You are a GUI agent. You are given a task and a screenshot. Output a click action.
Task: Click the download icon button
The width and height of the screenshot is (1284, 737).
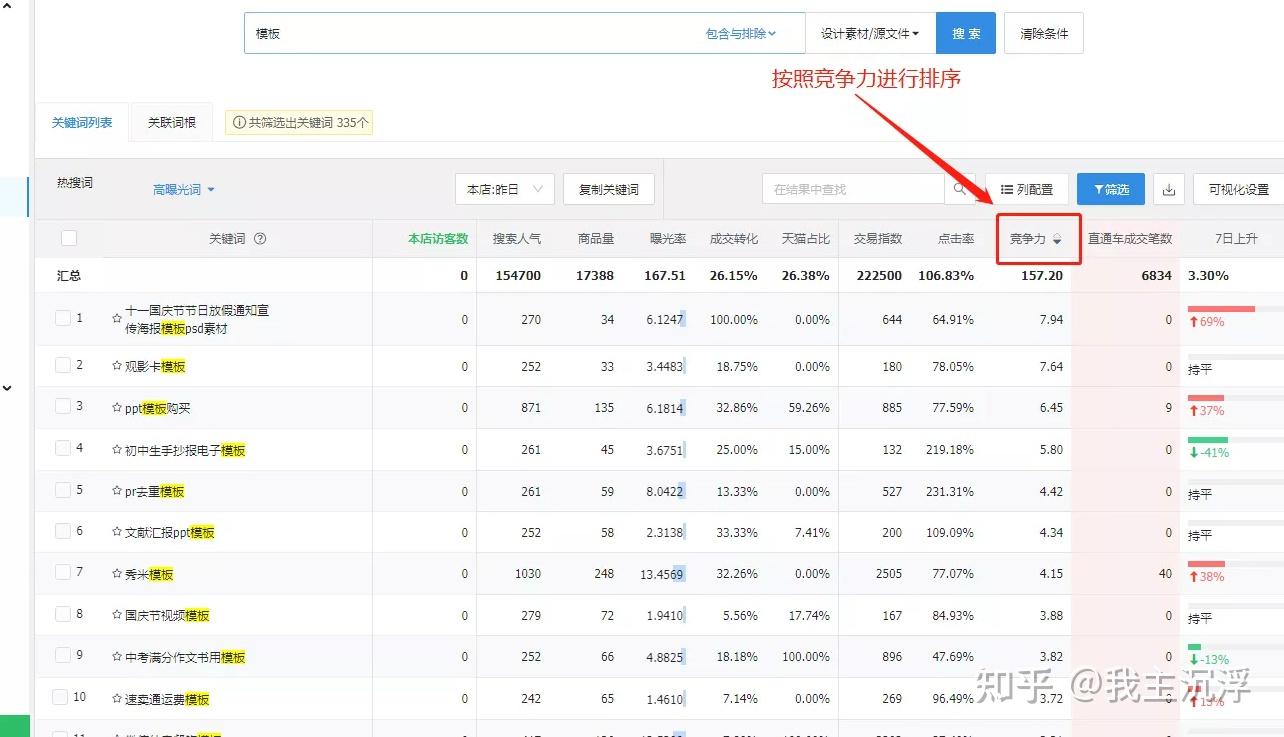pyautogui.click(x=1169, y=189)
